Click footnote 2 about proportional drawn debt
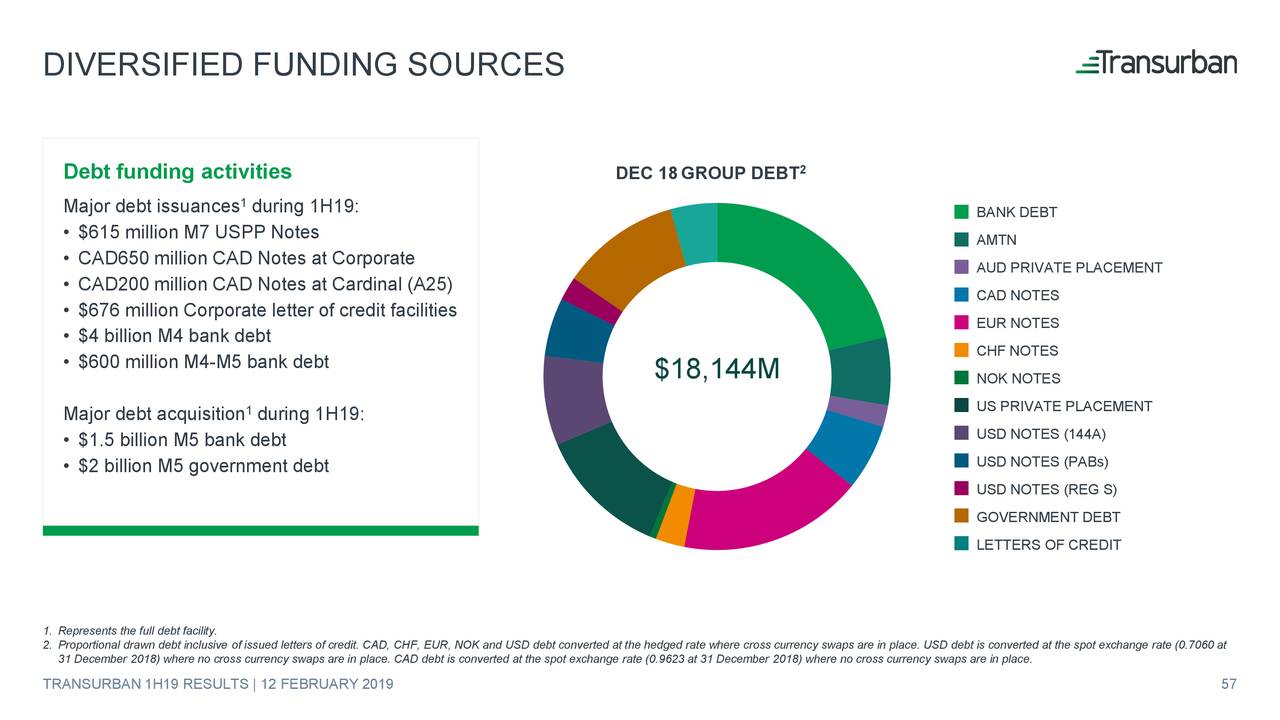Image resolution: width=1280 pixels, height=720 pixels. click(x=635, y=651)
